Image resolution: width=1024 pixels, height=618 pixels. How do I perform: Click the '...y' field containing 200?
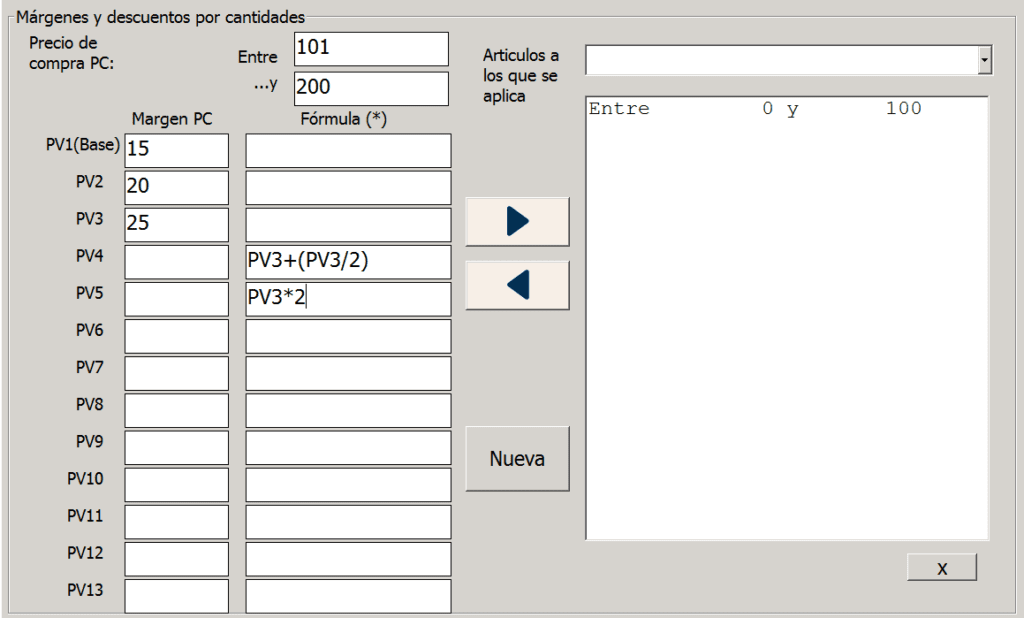tap(371, 88)
